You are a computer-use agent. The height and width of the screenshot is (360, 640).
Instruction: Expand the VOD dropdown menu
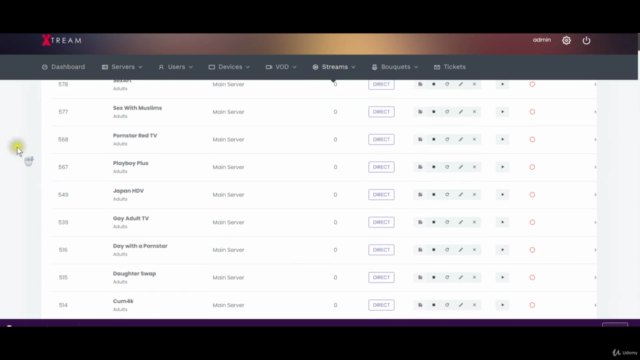[281, 67]
